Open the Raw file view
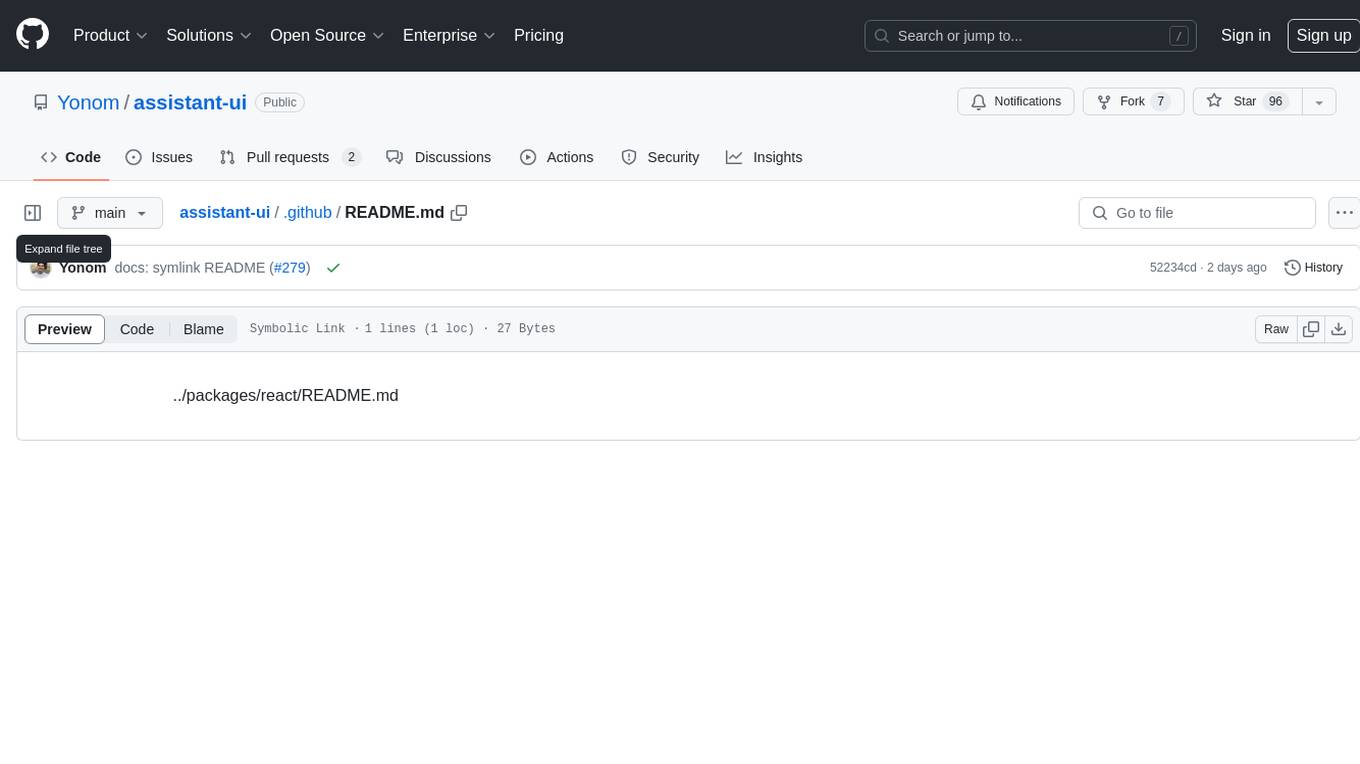This screenshot has width=1360, height=764. point(1276,329)
